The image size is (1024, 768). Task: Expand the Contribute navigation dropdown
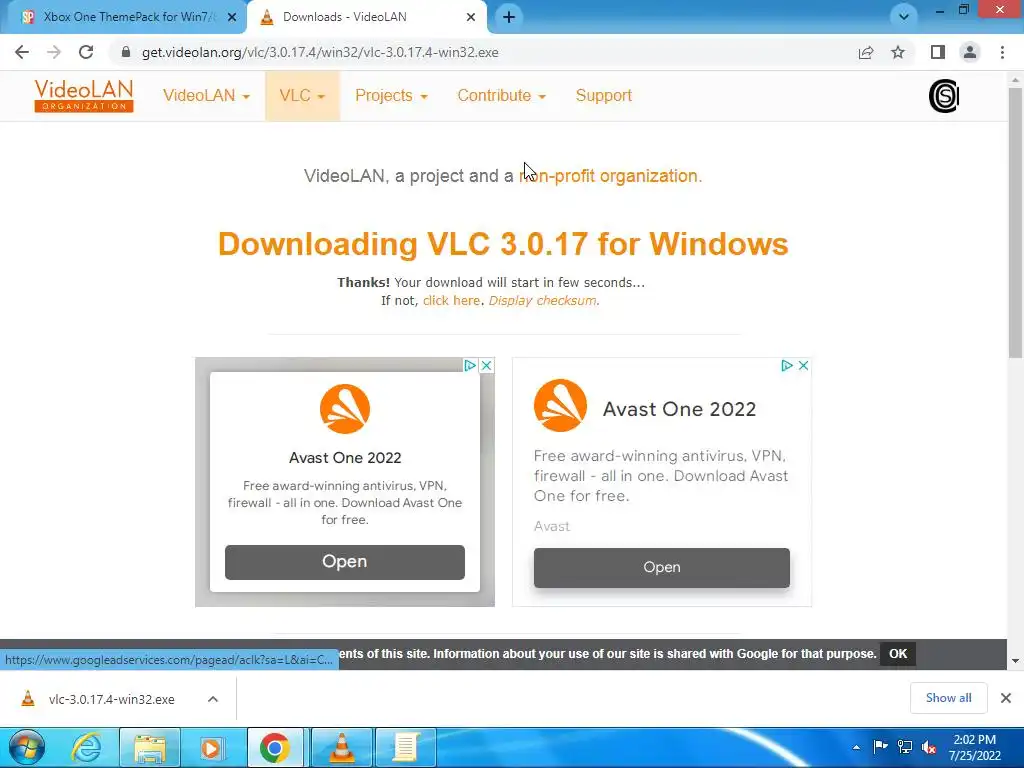[x=502, y=95]
